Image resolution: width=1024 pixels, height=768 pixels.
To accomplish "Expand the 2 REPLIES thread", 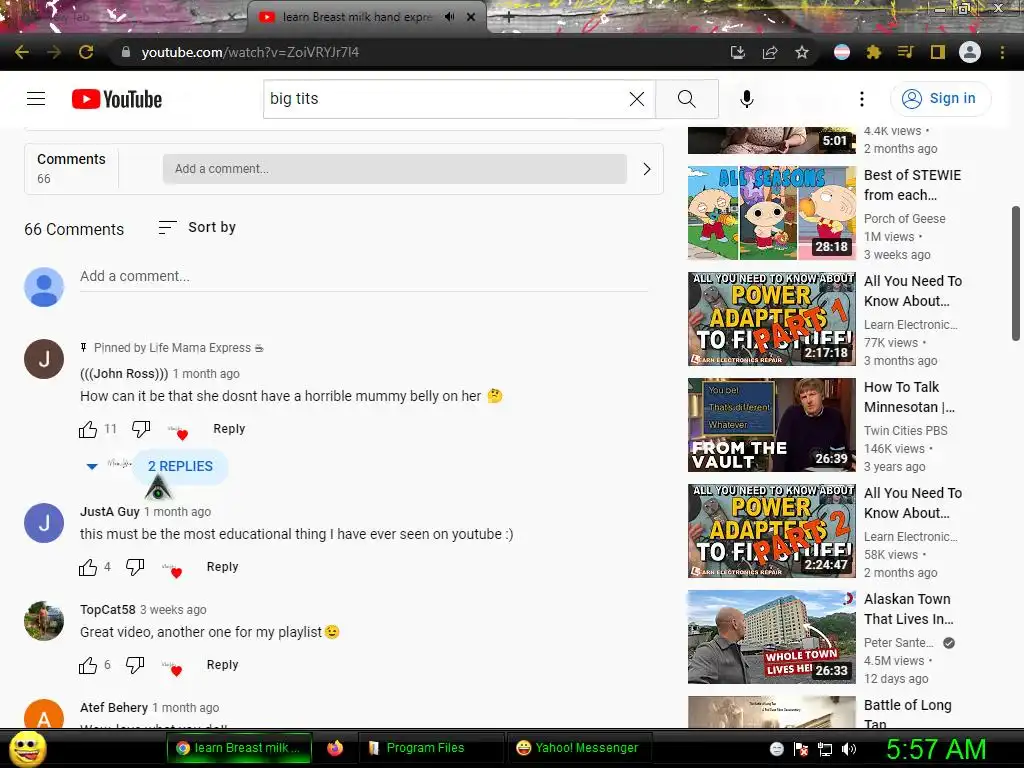I will click(x=180, y=466).
